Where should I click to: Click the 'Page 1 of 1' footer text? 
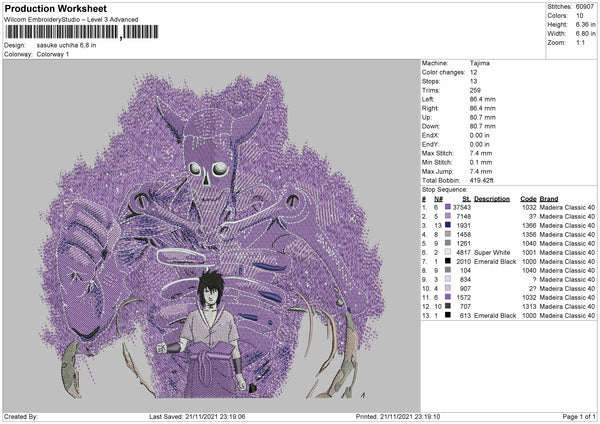(579, 416)
